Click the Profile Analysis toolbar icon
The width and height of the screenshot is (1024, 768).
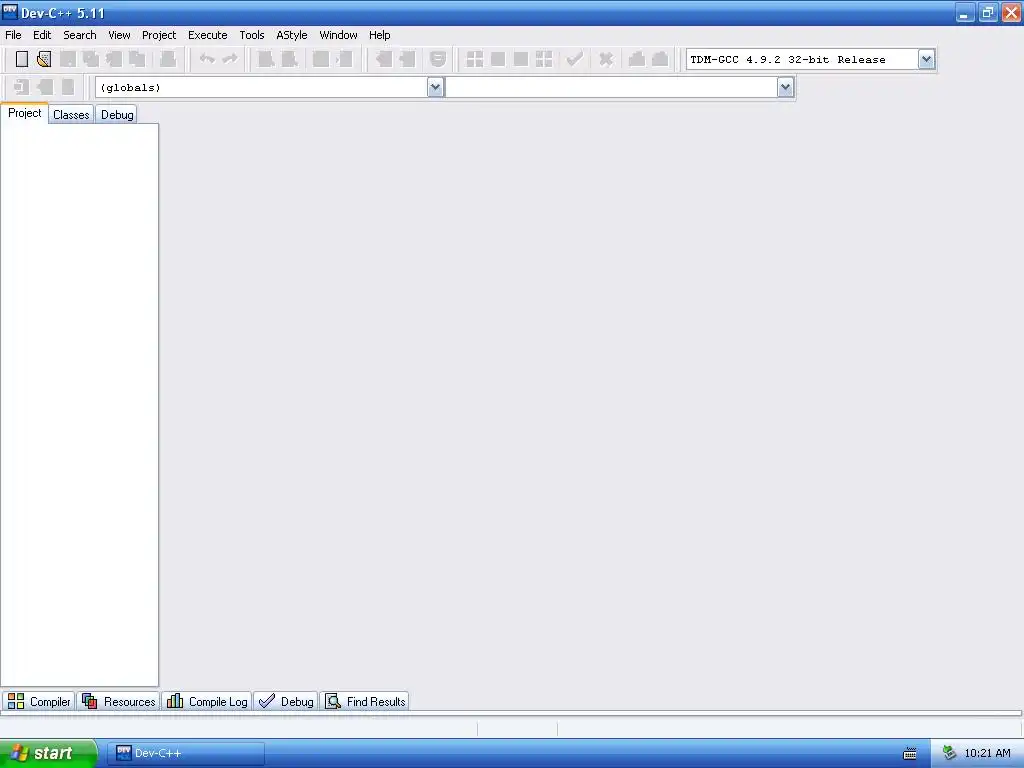tap(637, 59)
